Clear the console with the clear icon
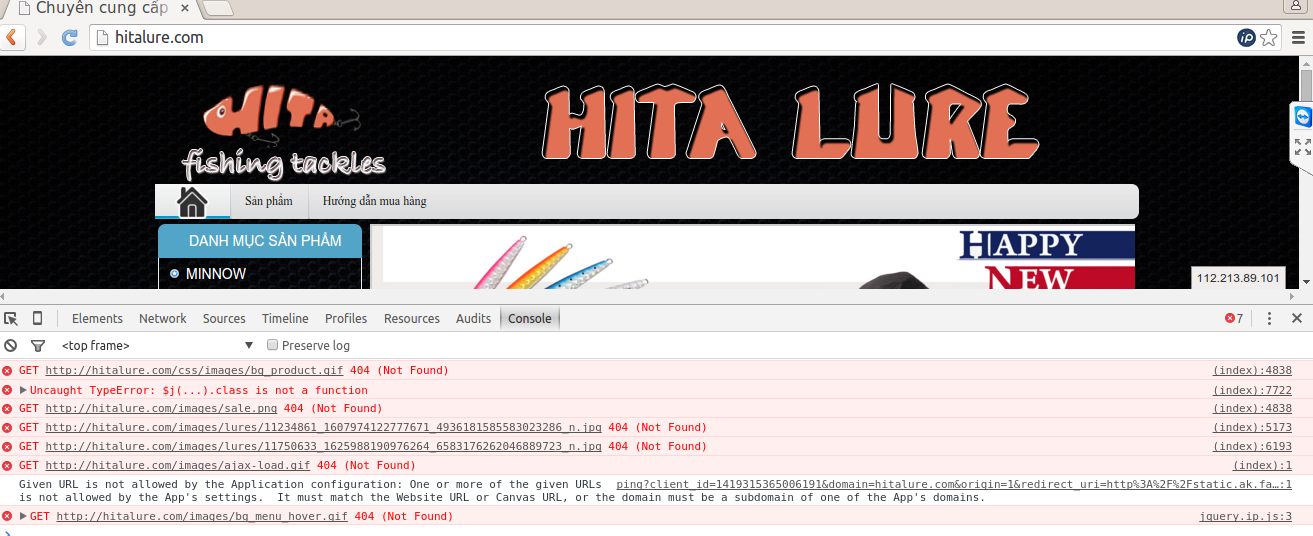1313x536 pixels. click(11, 345)
